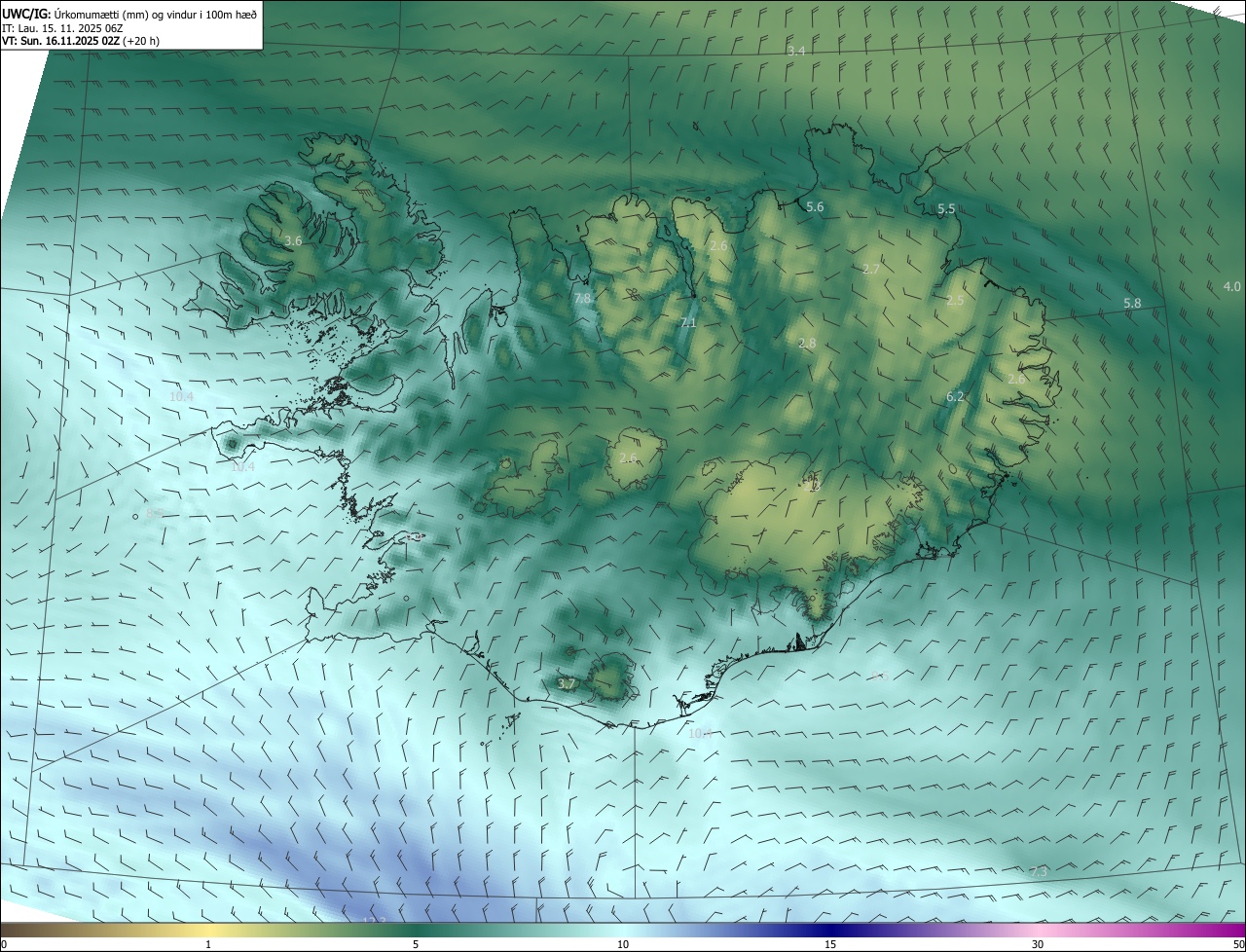Click the map value label "6.2"
1246x952 pixels.
tap(955, 396)
